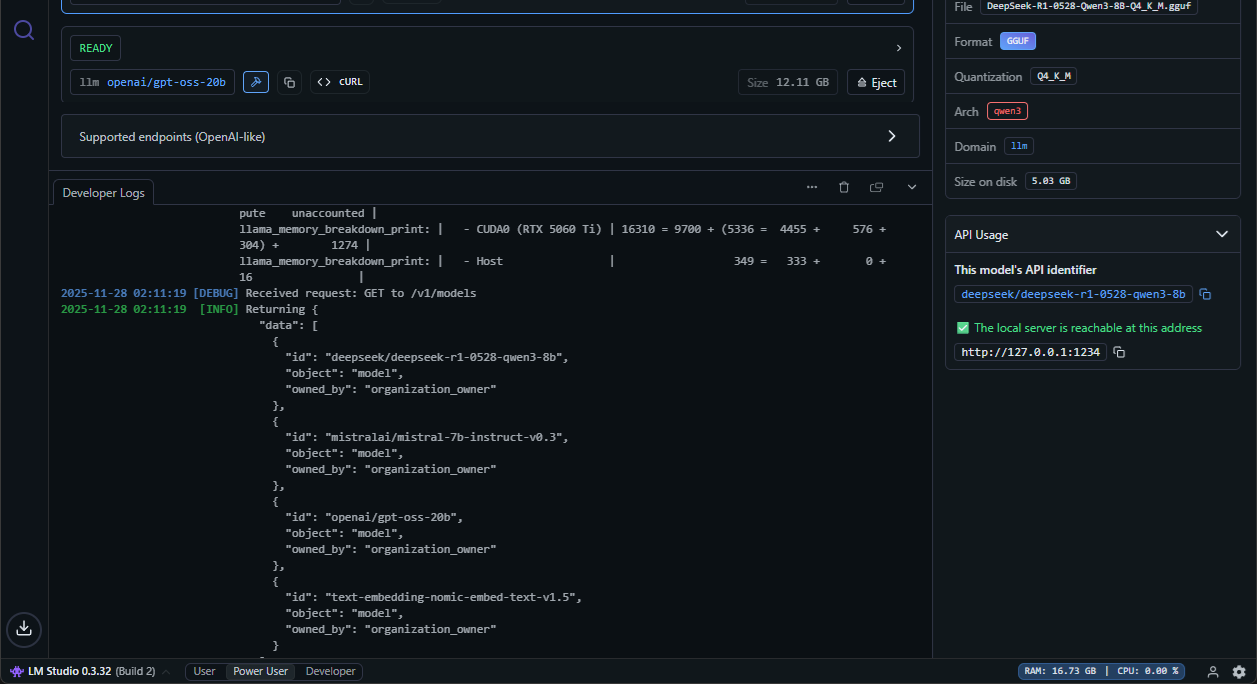The height and width of the screenshot is (684, 1257).
Task: Copy openai/gpt-oss-20b model identifier icon
Action: (x=289, y=82)
